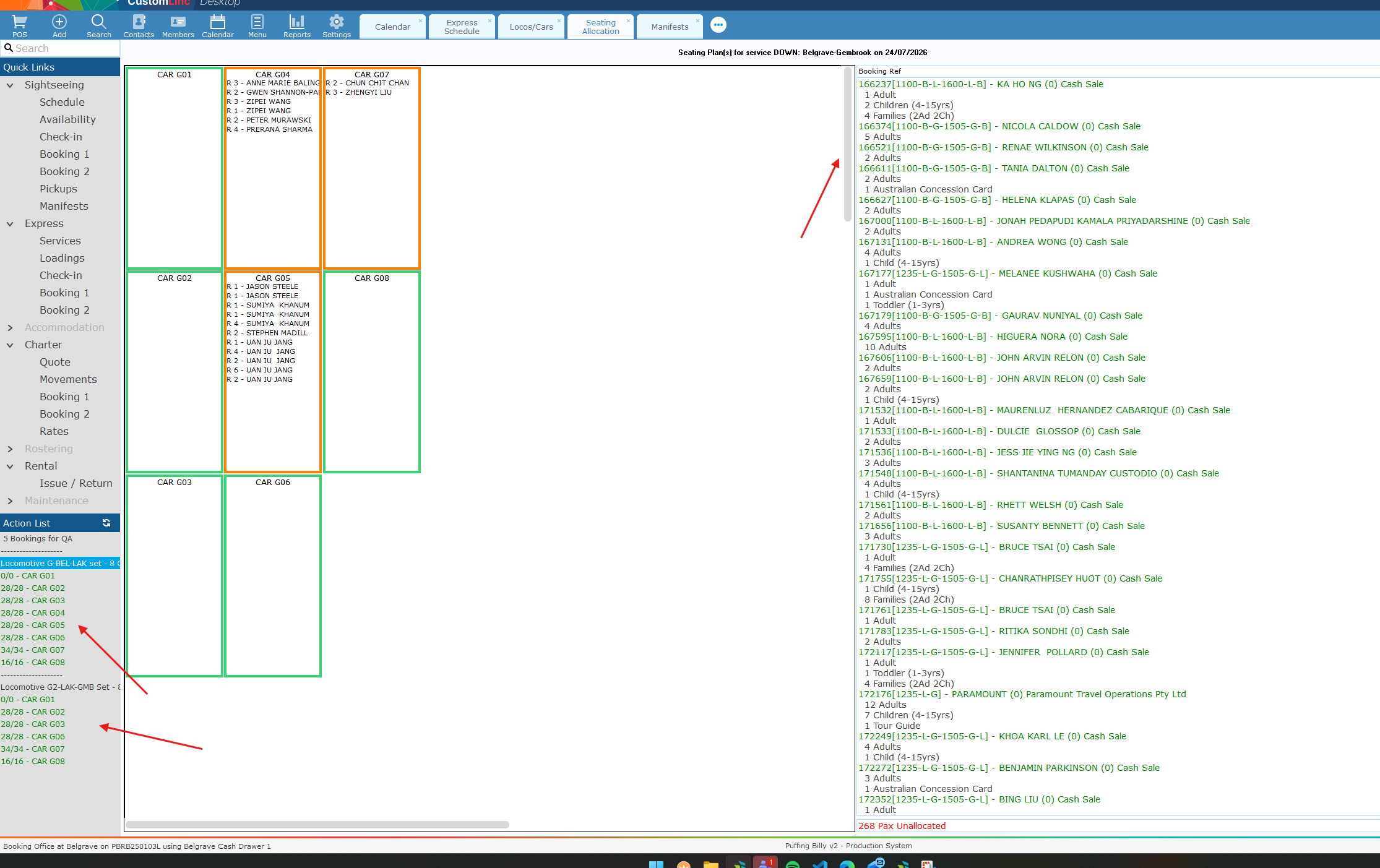This screenshot has height=868, width=1380.
Task: Close the Express Schedule tab
Action: [x=489, y=20]
